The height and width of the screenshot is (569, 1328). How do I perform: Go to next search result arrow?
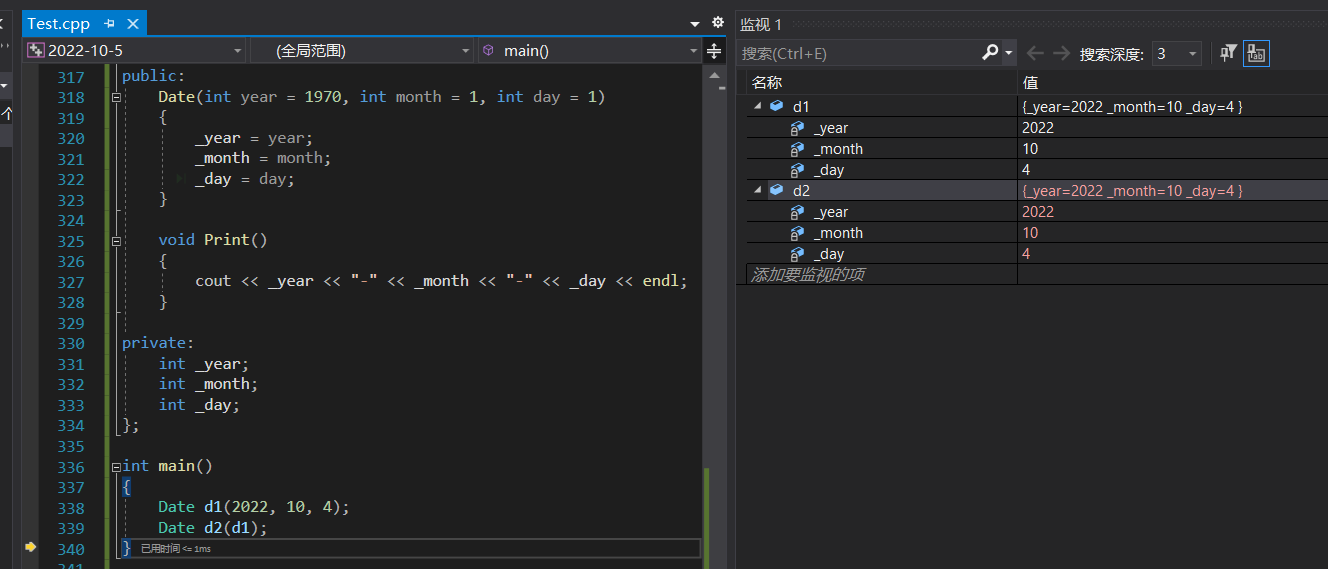[x=1061, y=53]
